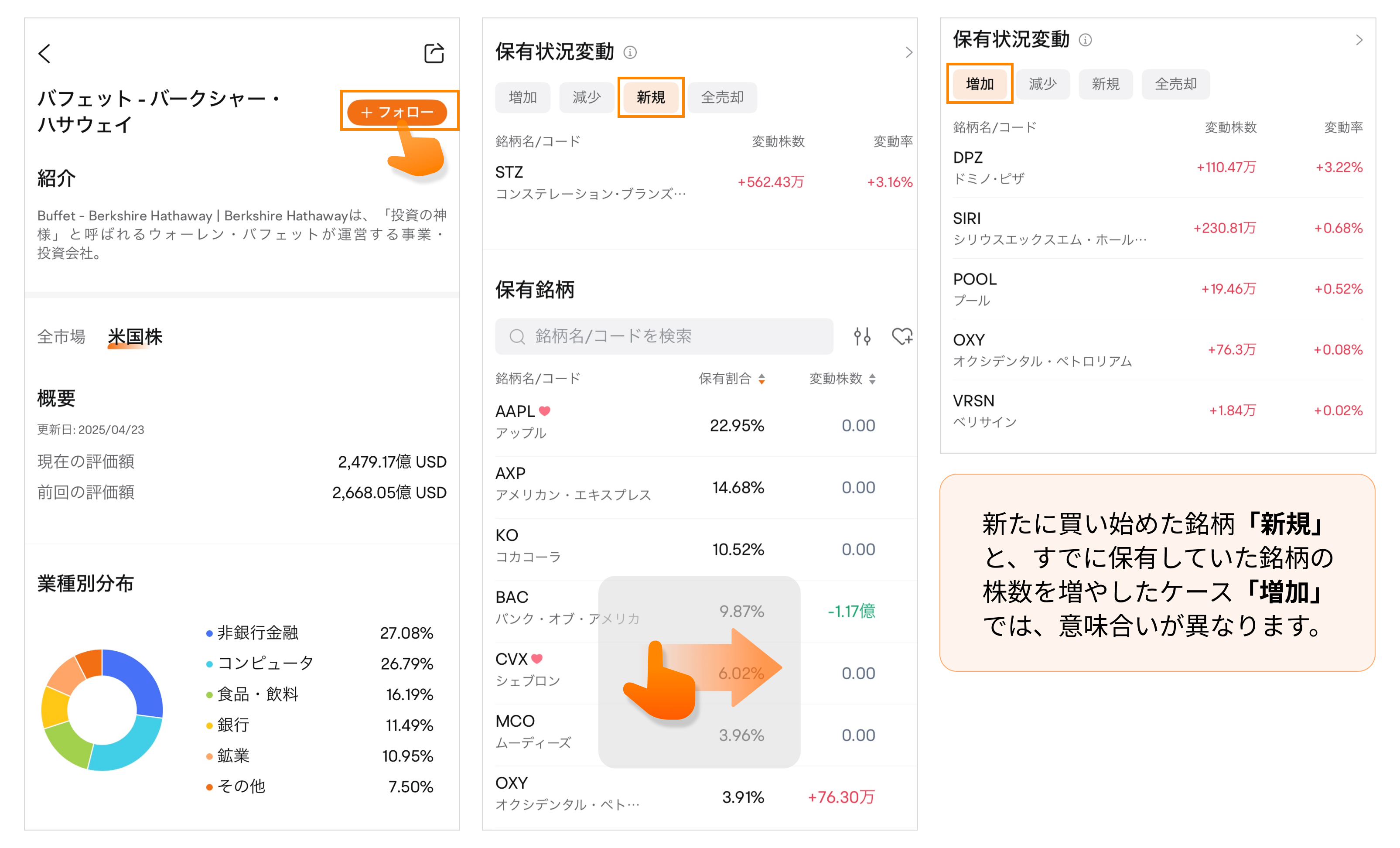1400x848 pixels.
Task: Expand middle 保有状況変動 section via chevron
Action: click(908, 53)
